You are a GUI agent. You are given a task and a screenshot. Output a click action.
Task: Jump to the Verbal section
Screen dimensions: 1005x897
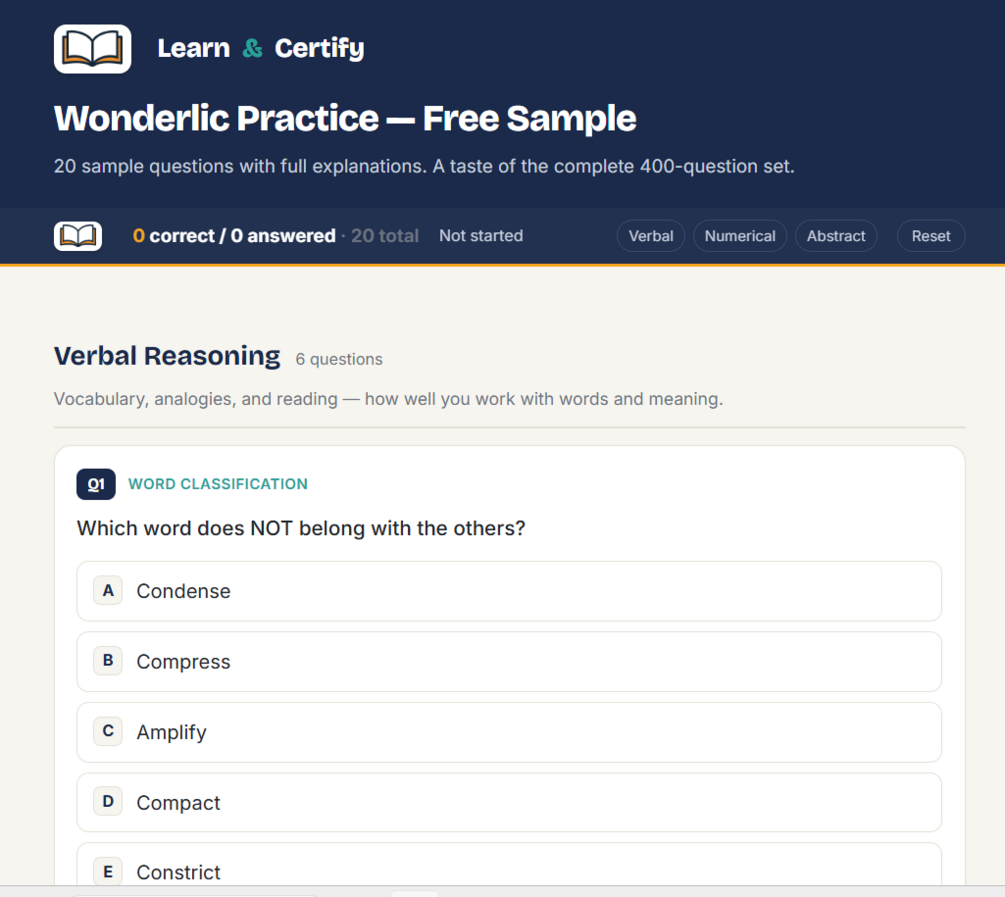651,236
